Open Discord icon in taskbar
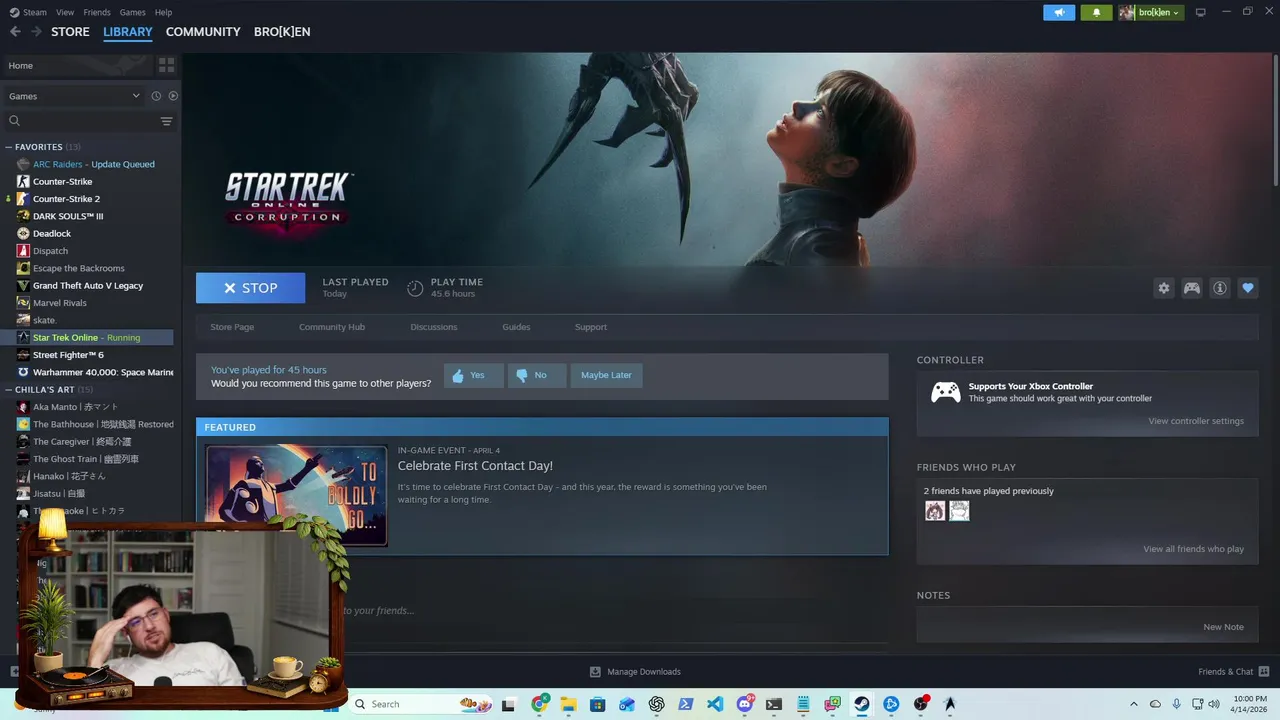Image resolution: width=1280 pixels, height=720 pixels. [745, 704]
